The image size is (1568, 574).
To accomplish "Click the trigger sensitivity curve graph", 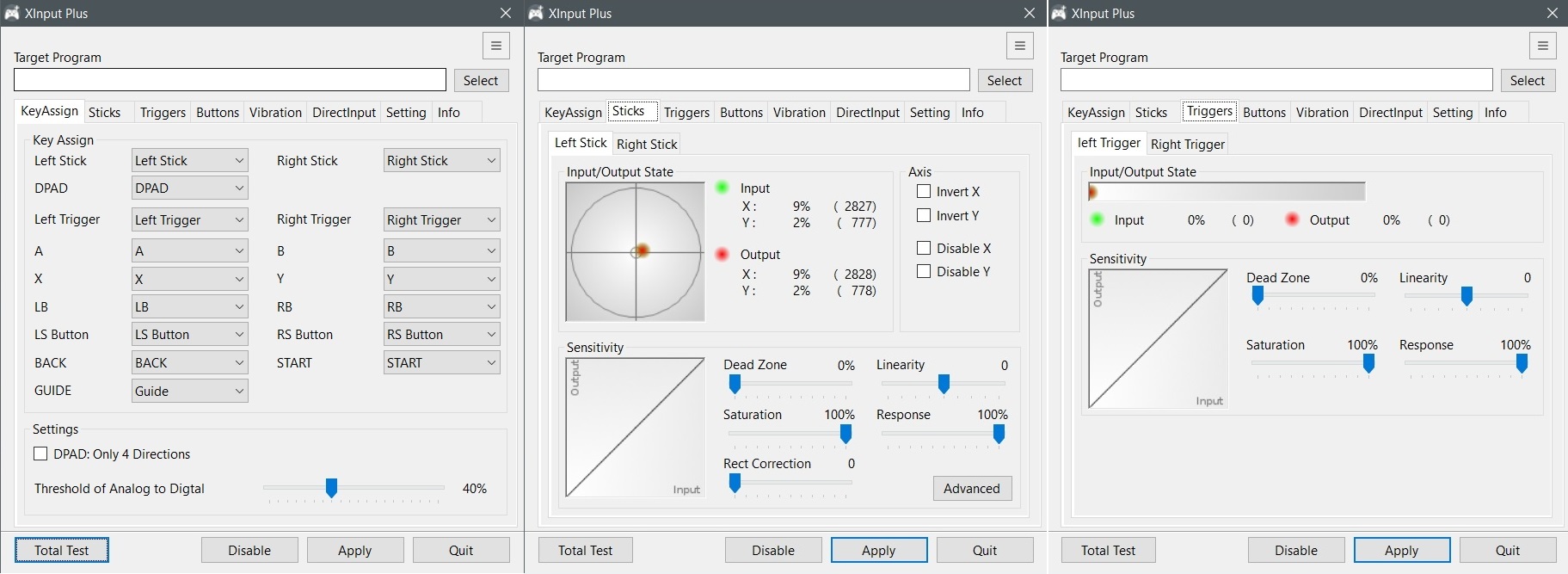I will (x=1158, y=338).
